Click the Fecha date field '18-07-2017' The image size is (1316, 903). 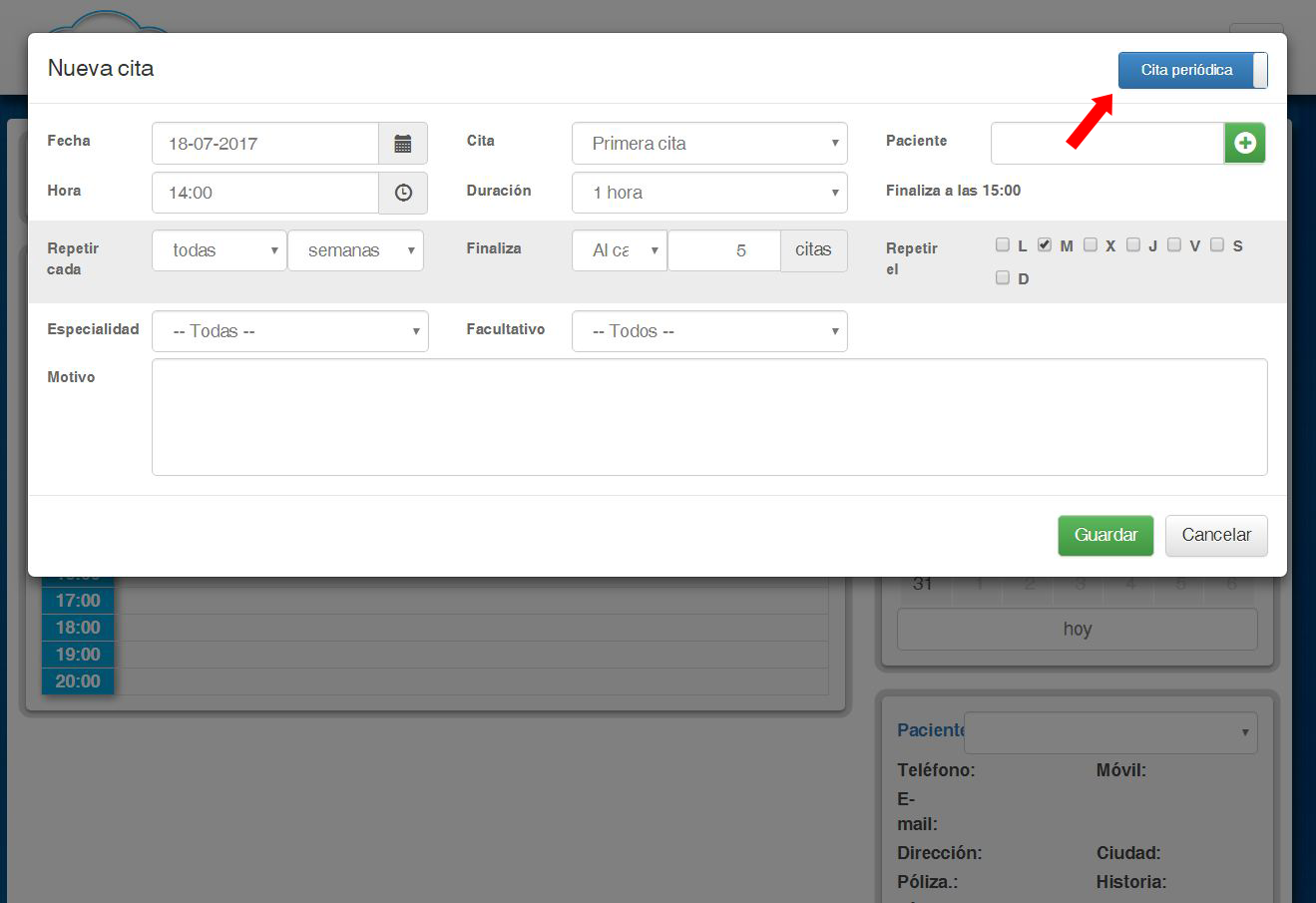click(265, 144)
